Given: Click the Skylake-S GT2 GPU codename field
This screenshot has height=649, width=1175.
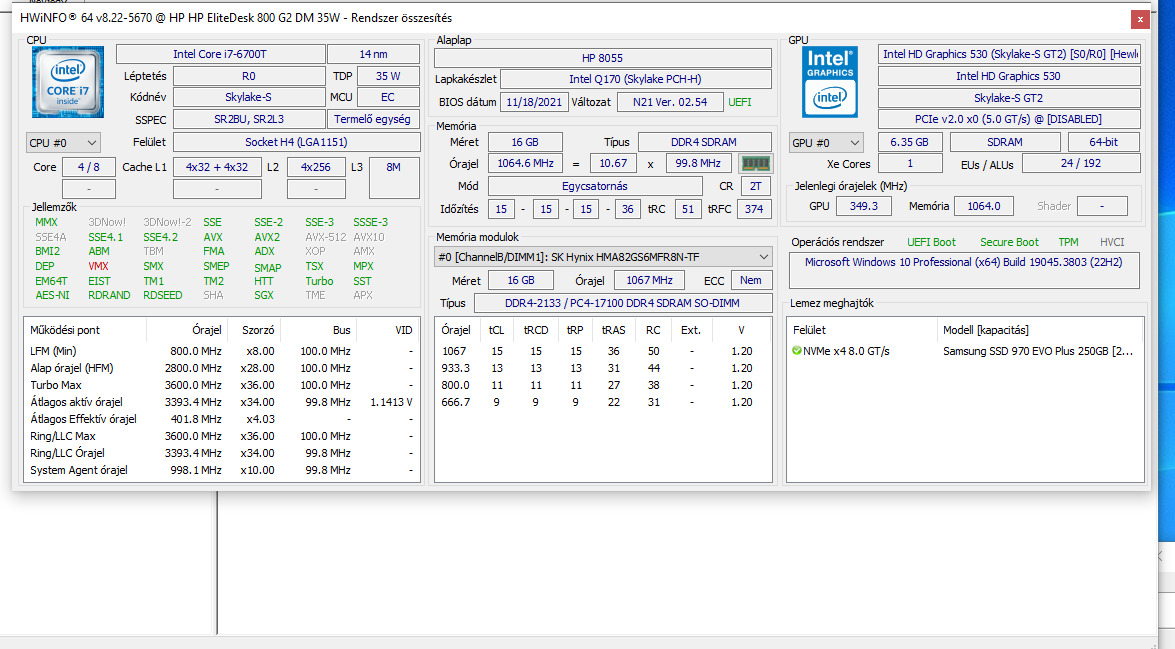Looking at the screenshot, I should tap(1009, 97).
